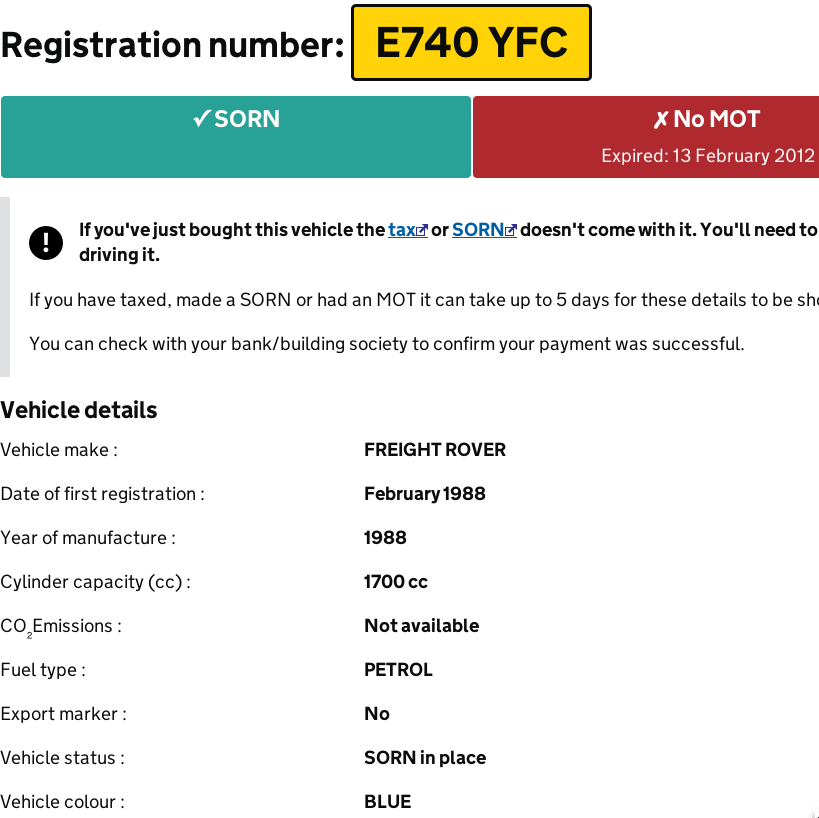Select the green SORN status panel
Viewport: 819px width, 818px height.
tap(236, 137)
